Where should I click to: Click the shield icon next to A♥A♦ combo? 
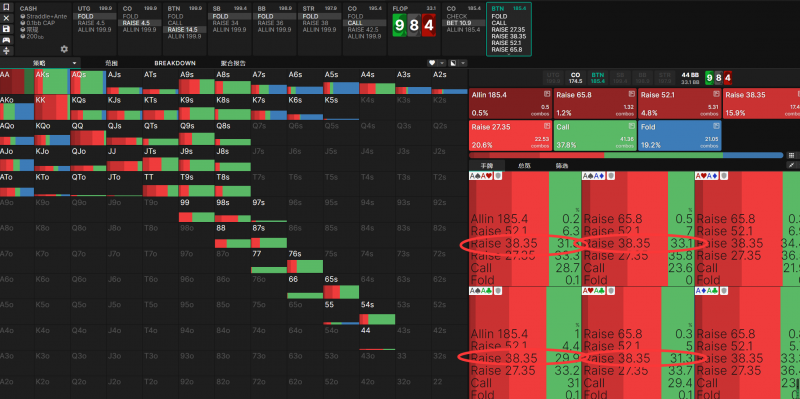(x=723, y=176)
